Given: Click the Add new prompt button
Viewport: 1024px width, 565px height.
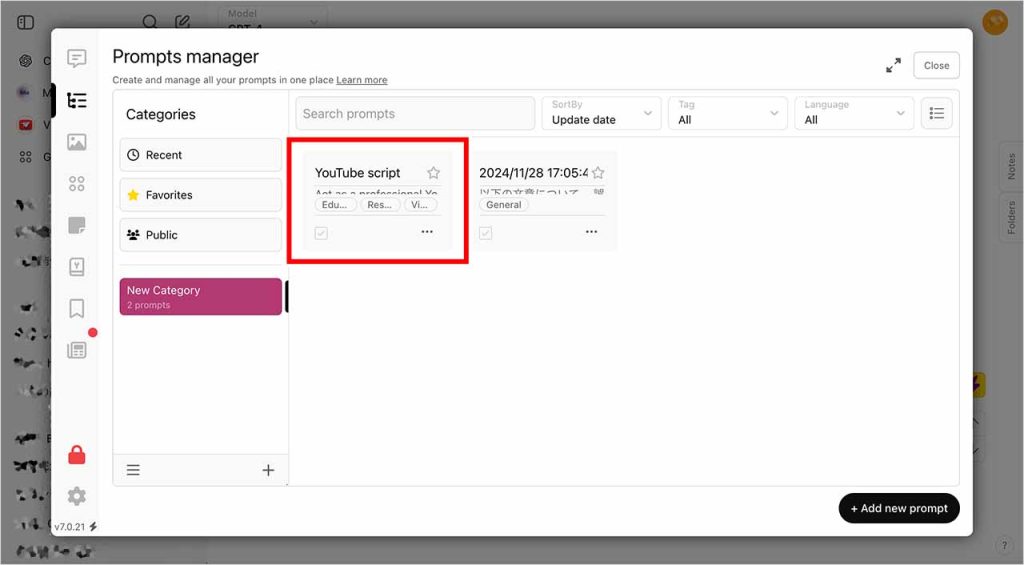Looking at the screenshot, I should (x=899, y=508).
